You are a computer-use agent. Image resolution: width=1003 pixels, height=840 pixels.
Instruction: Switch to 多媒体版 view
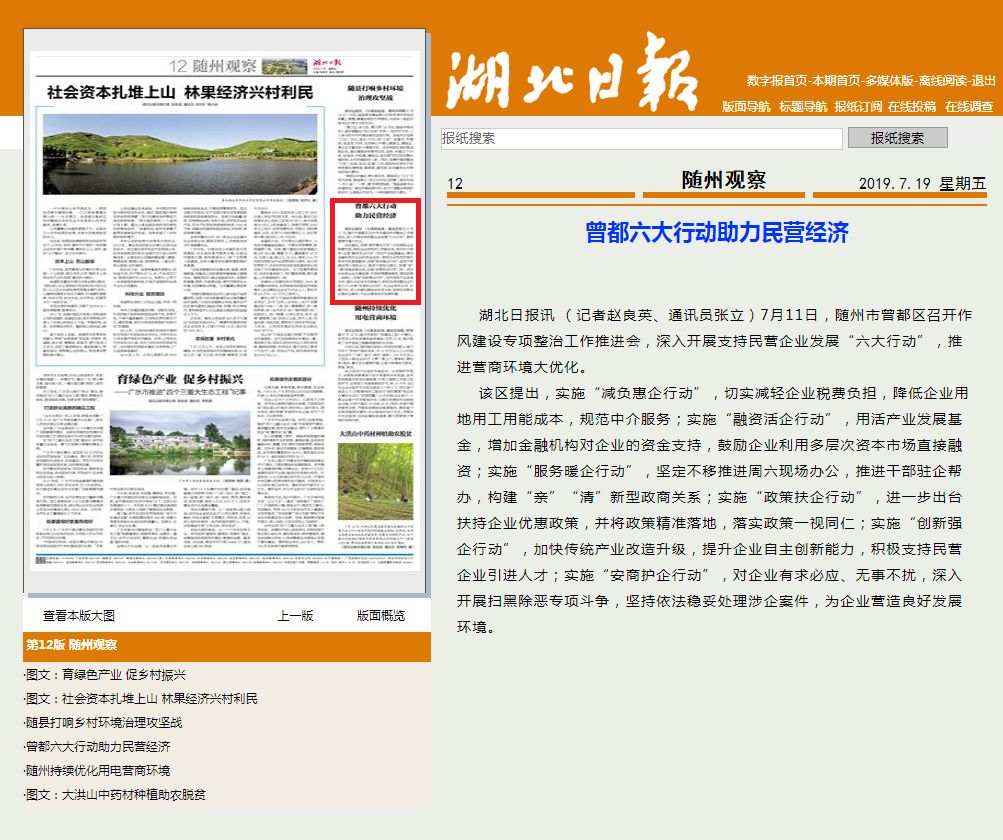[889, 81]
